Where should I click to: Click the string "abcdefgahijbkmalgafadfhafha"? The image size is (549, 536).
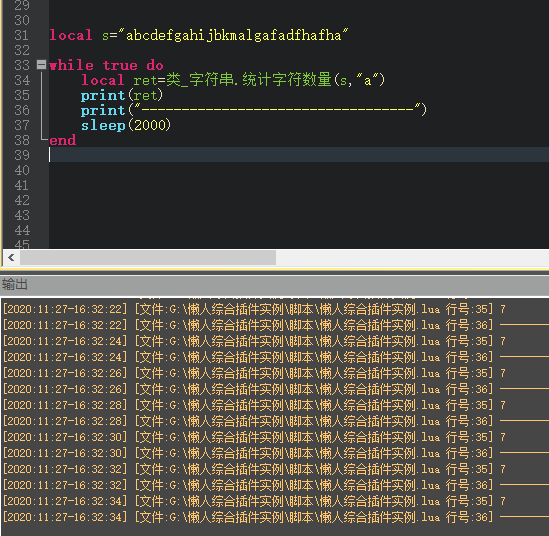(233, 35)
